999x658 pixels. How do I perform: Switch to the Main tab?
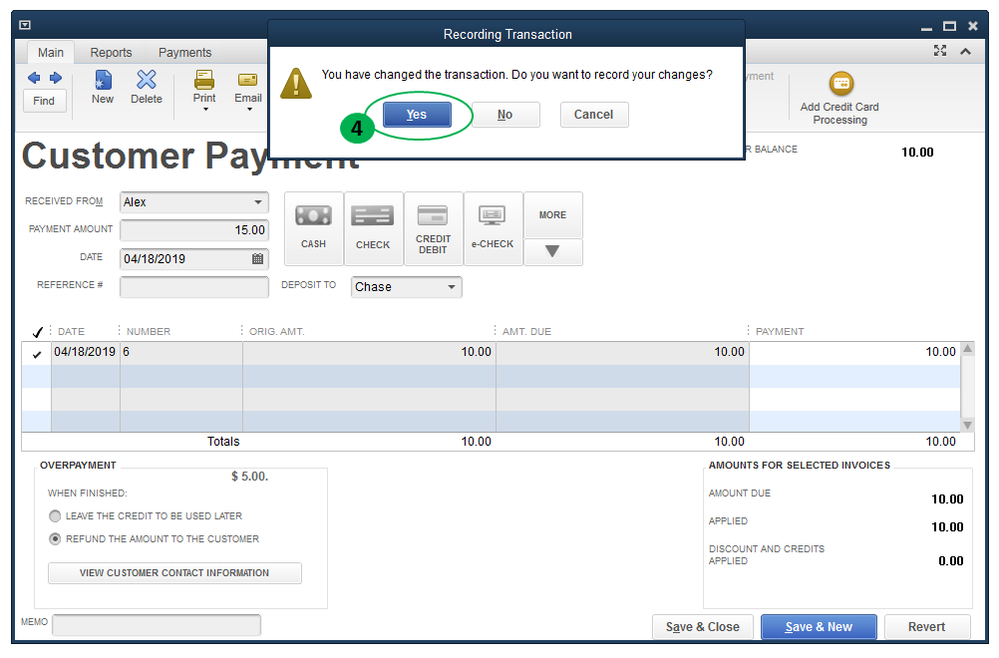coord(50,52)
